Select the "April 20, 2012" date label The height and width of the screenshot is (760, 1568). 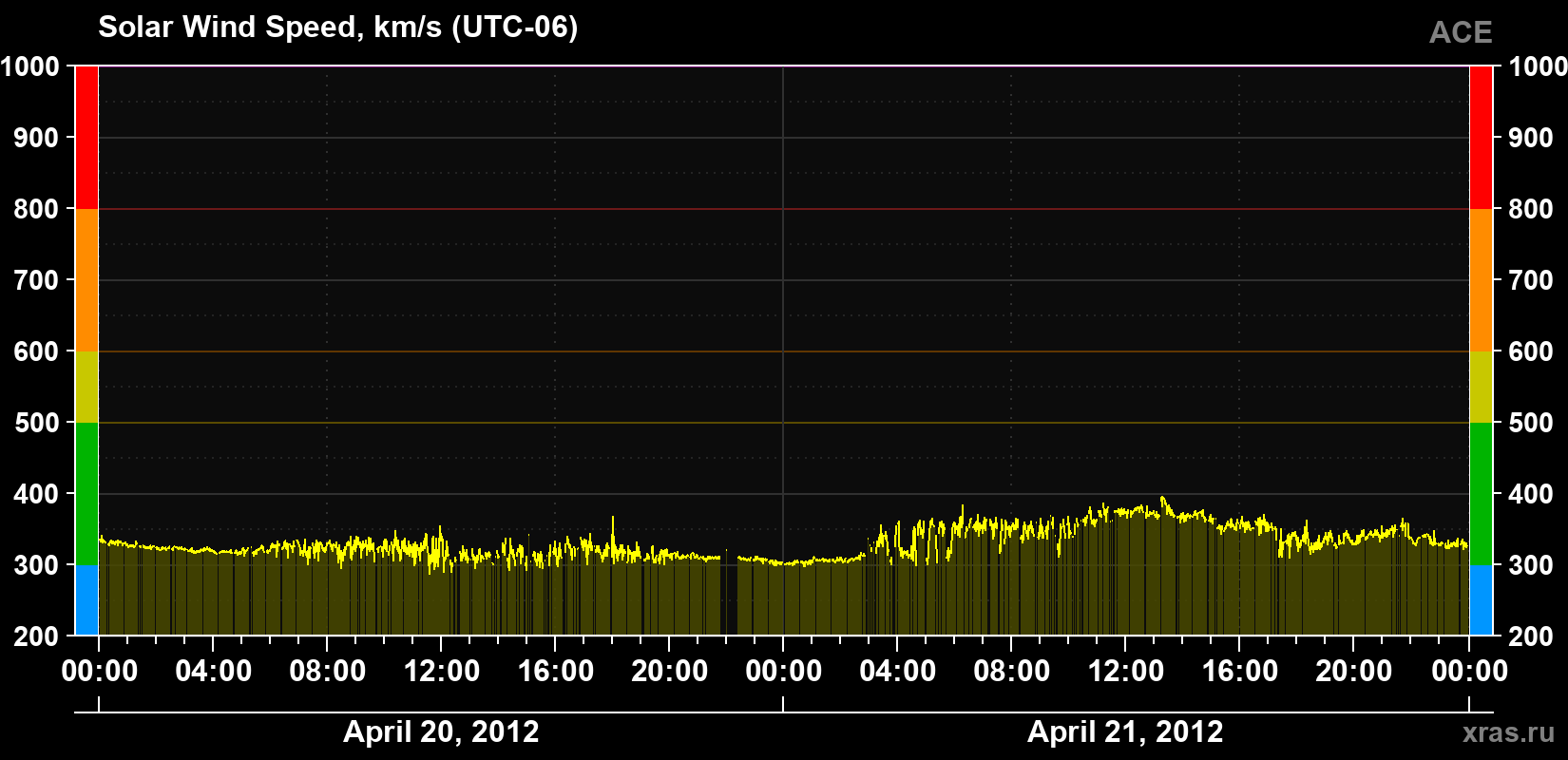point(441,731)
